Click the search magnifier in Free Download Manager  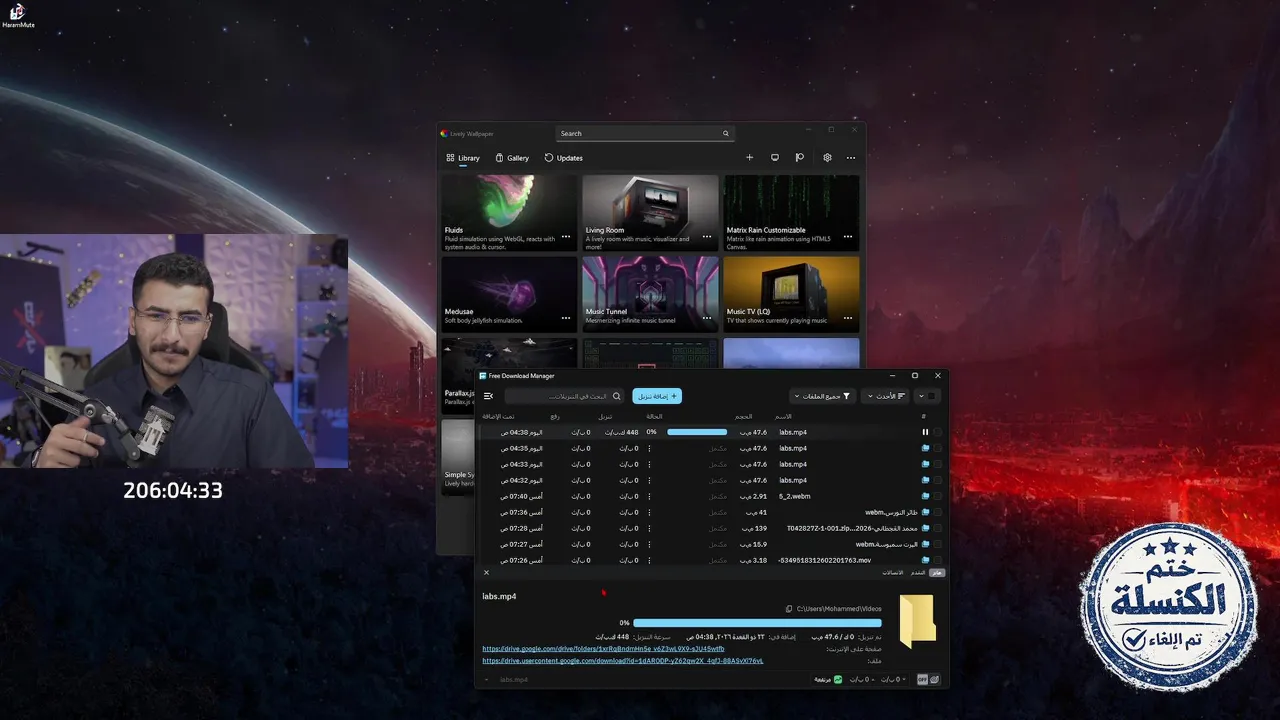click(616, 396)
